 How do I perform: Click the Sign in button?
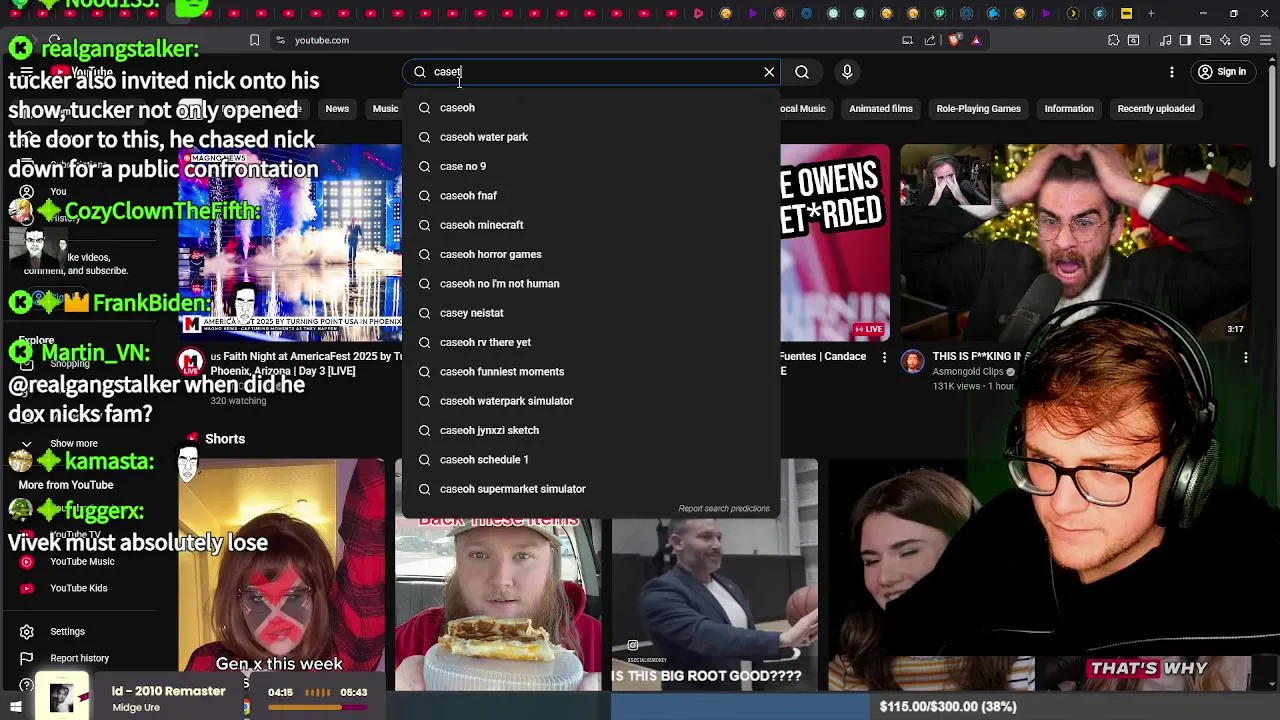click(x=1222, y=72)
